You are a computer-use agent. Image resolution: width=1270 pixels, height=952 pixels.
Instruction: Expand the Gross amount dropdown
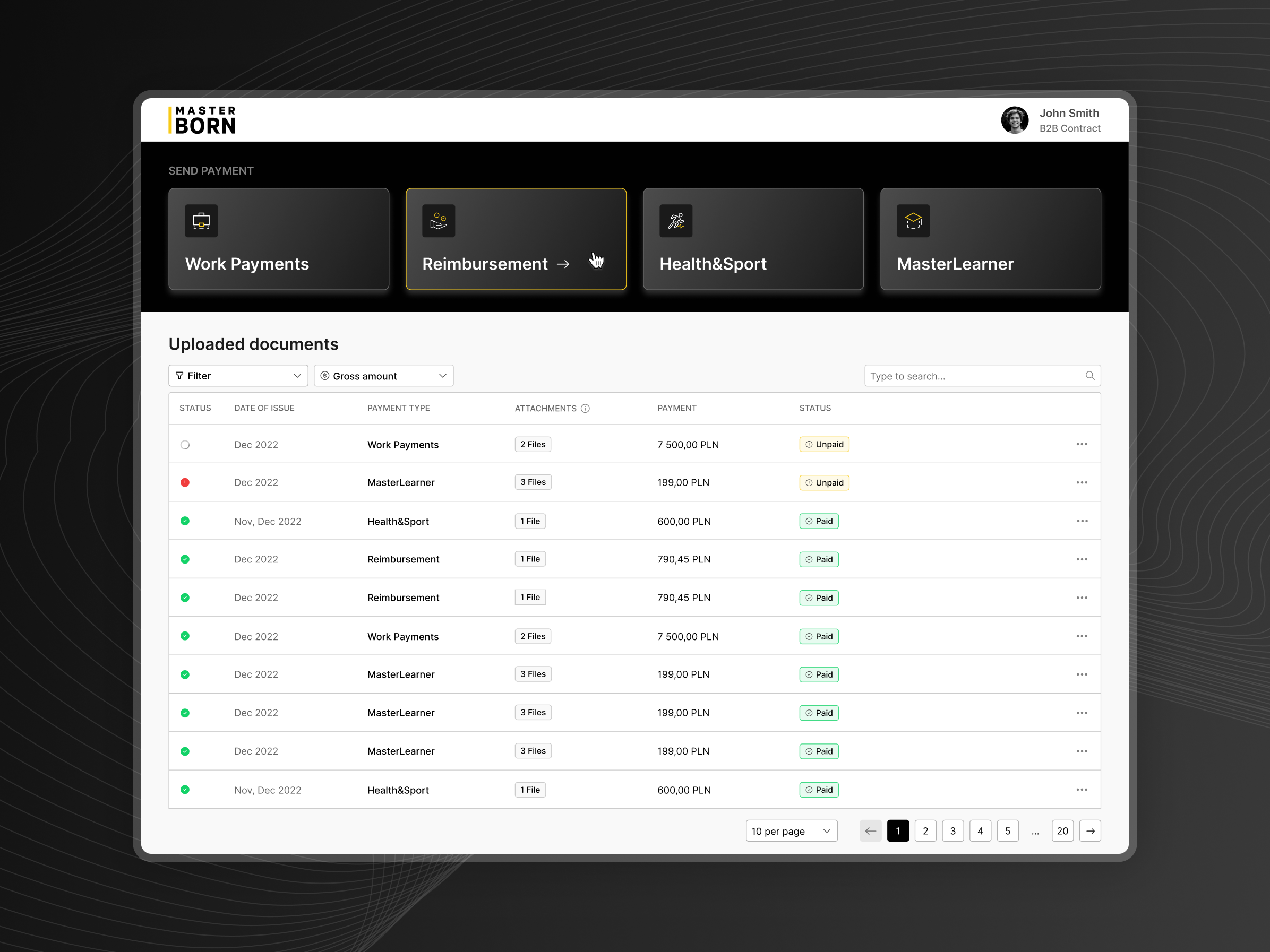(x=383, y=375)
